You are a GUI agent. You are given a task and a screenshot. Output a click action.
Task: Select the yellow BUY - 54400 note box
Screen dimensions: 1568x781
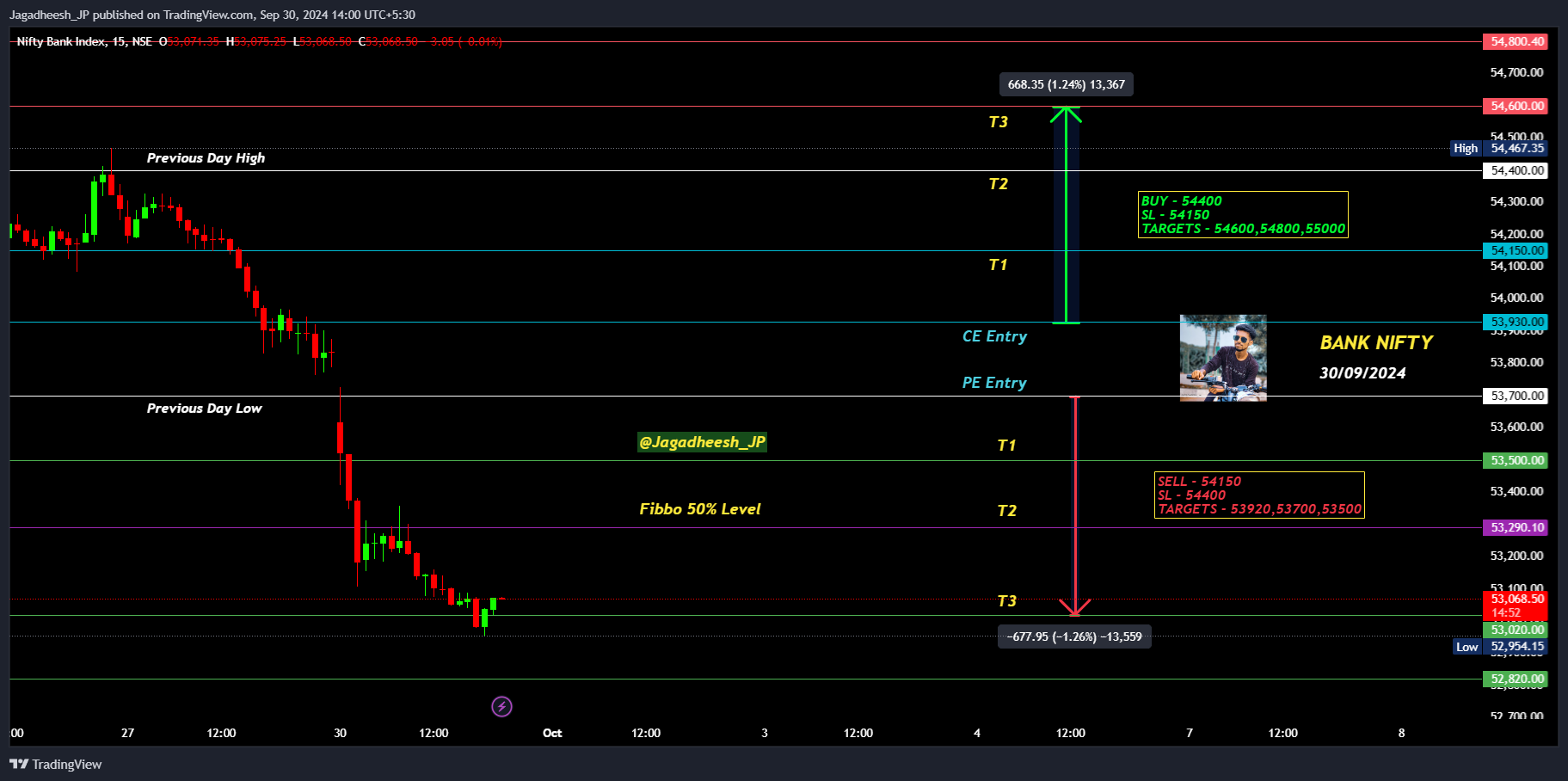tap(1243, 214)
